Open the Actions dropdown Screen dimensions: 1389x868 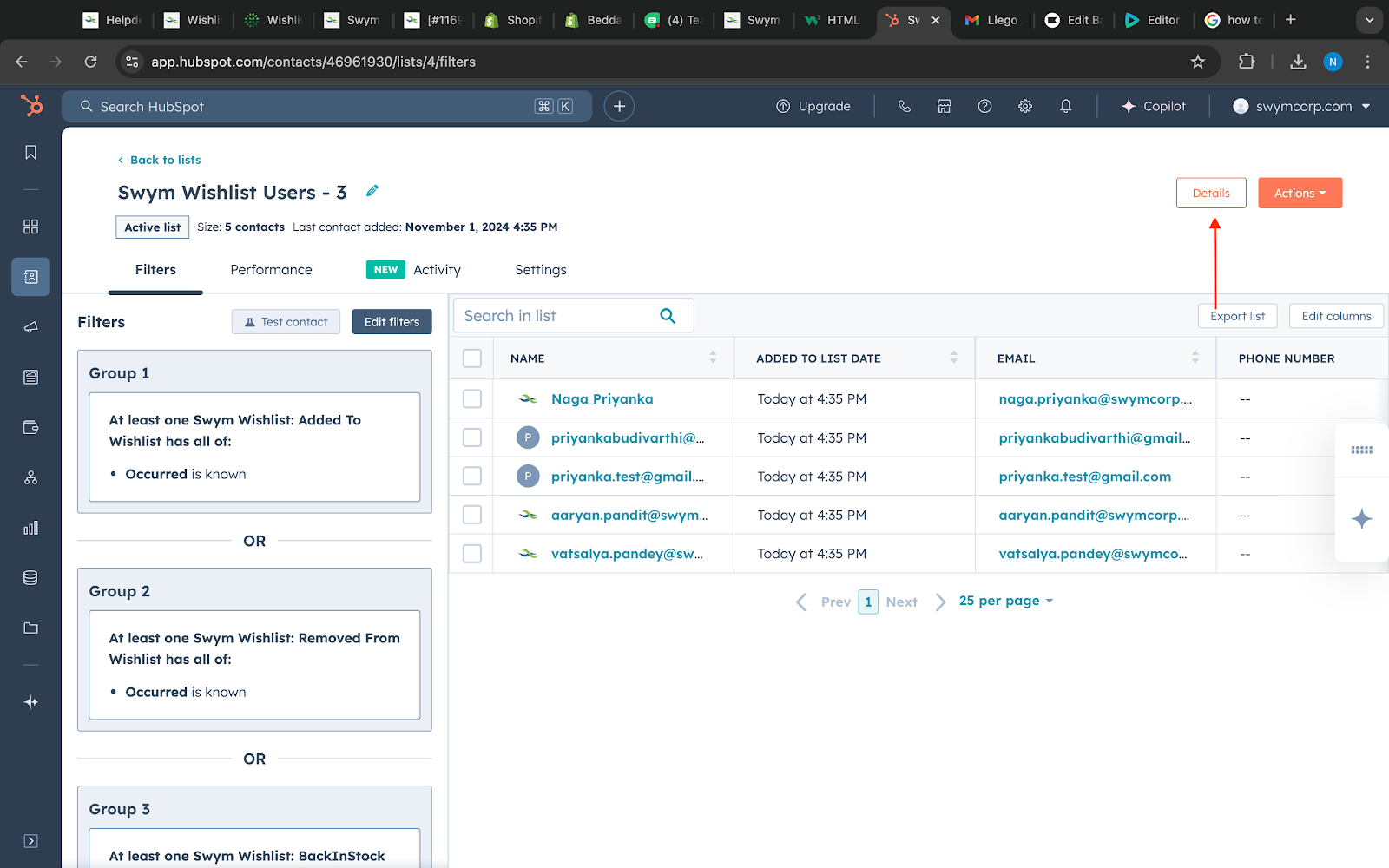[x=1300, y=193]
